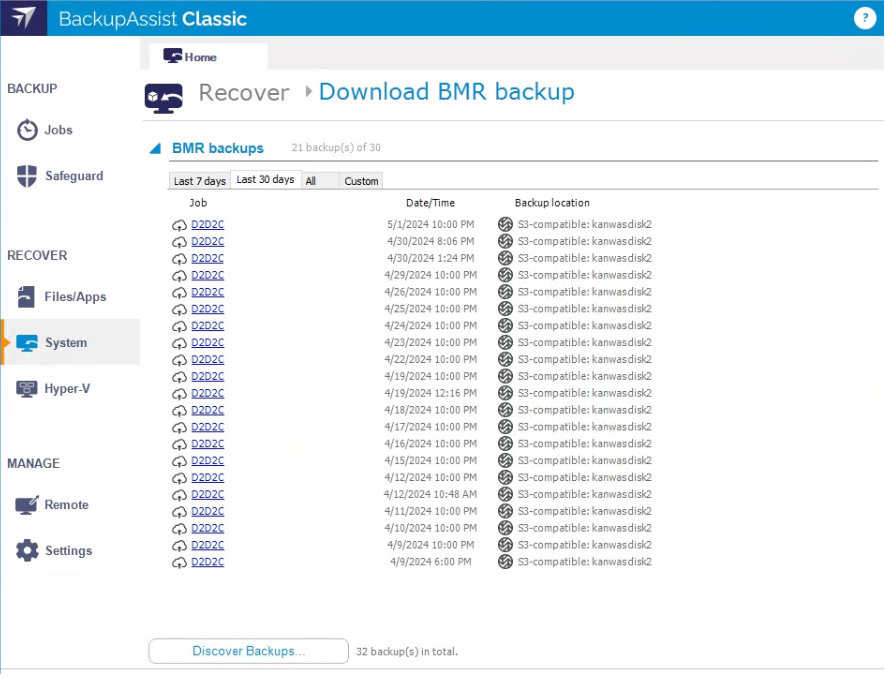Image resolution: width=885 pixels, height=677 pixels.
Task: Click cloud download icon for 5/1/2024 10:00 PM backup
Action: click(x=179, y=225)
